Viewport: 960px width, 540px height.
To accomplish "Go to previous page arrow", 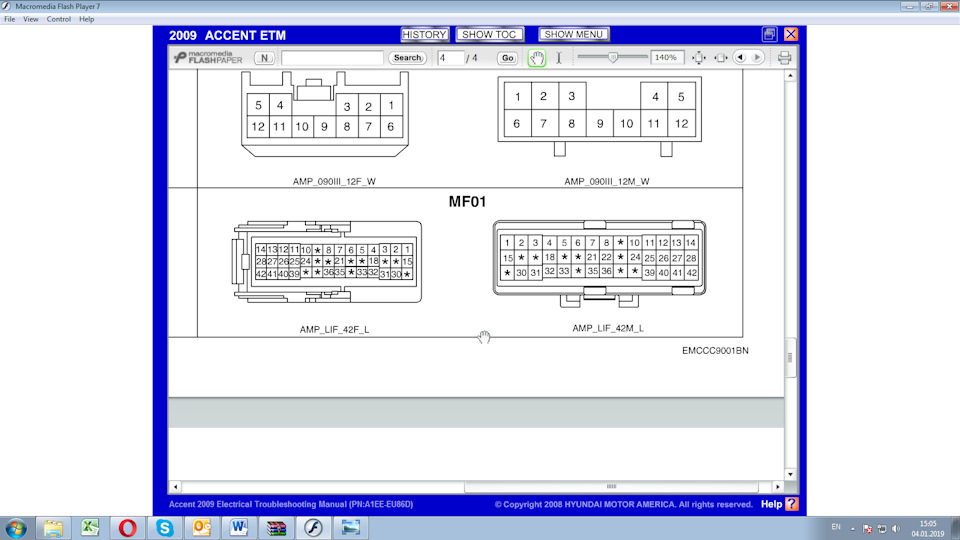I will tap(740, 58).
